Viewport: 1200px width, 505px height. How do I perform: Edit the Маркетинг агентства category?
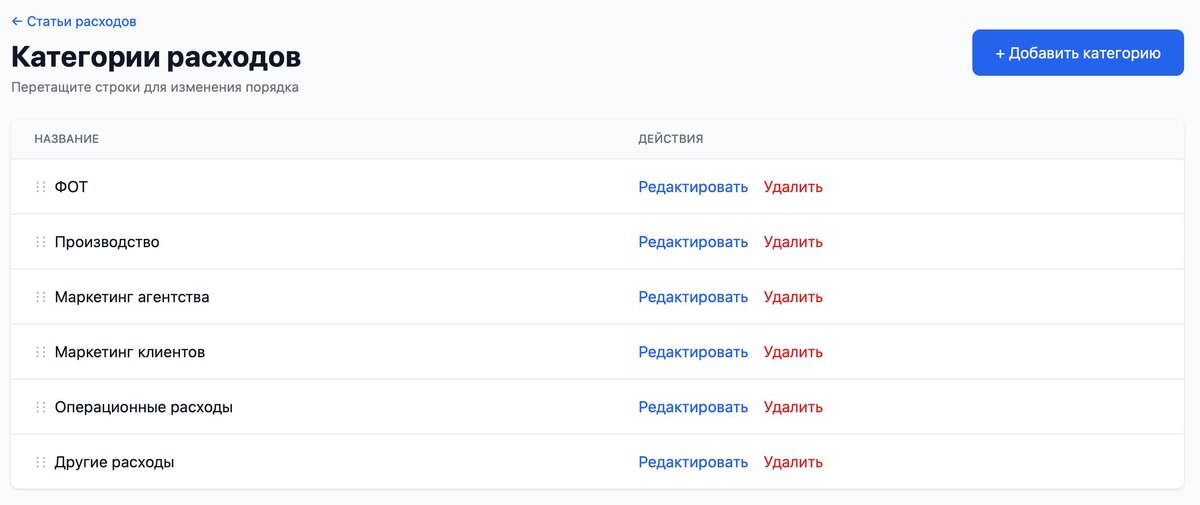pos(693,297)
